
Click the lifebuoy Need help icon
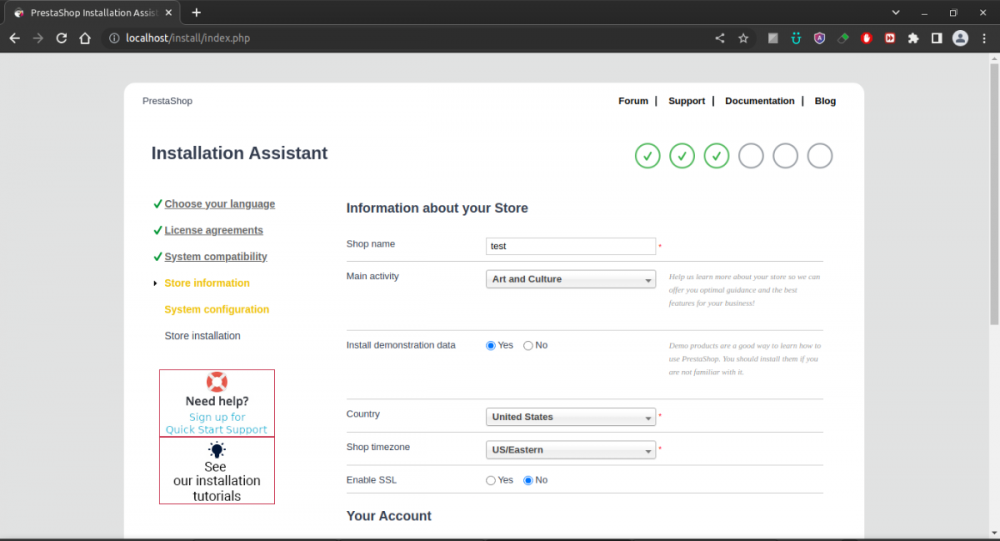coord(217,382)
